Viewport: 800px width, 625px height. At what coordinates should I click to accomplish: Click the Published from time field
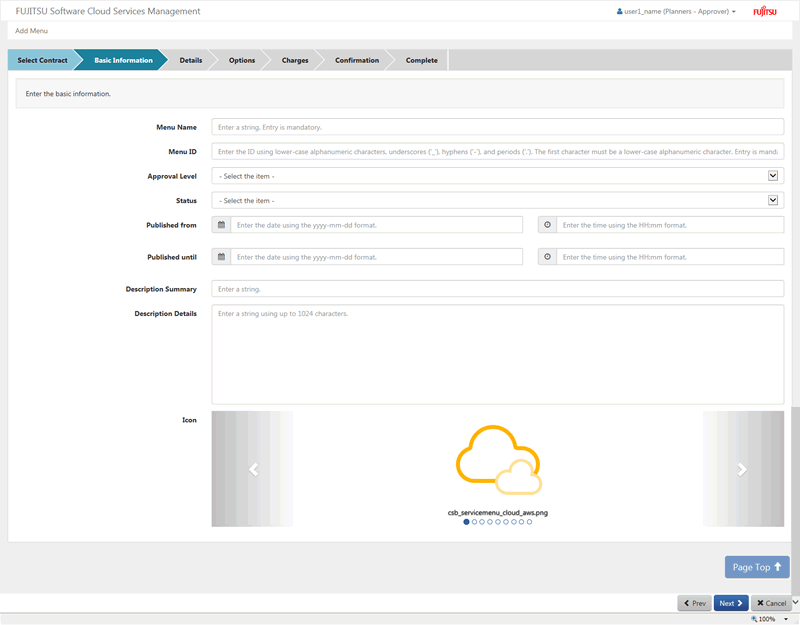coord(670,225)
